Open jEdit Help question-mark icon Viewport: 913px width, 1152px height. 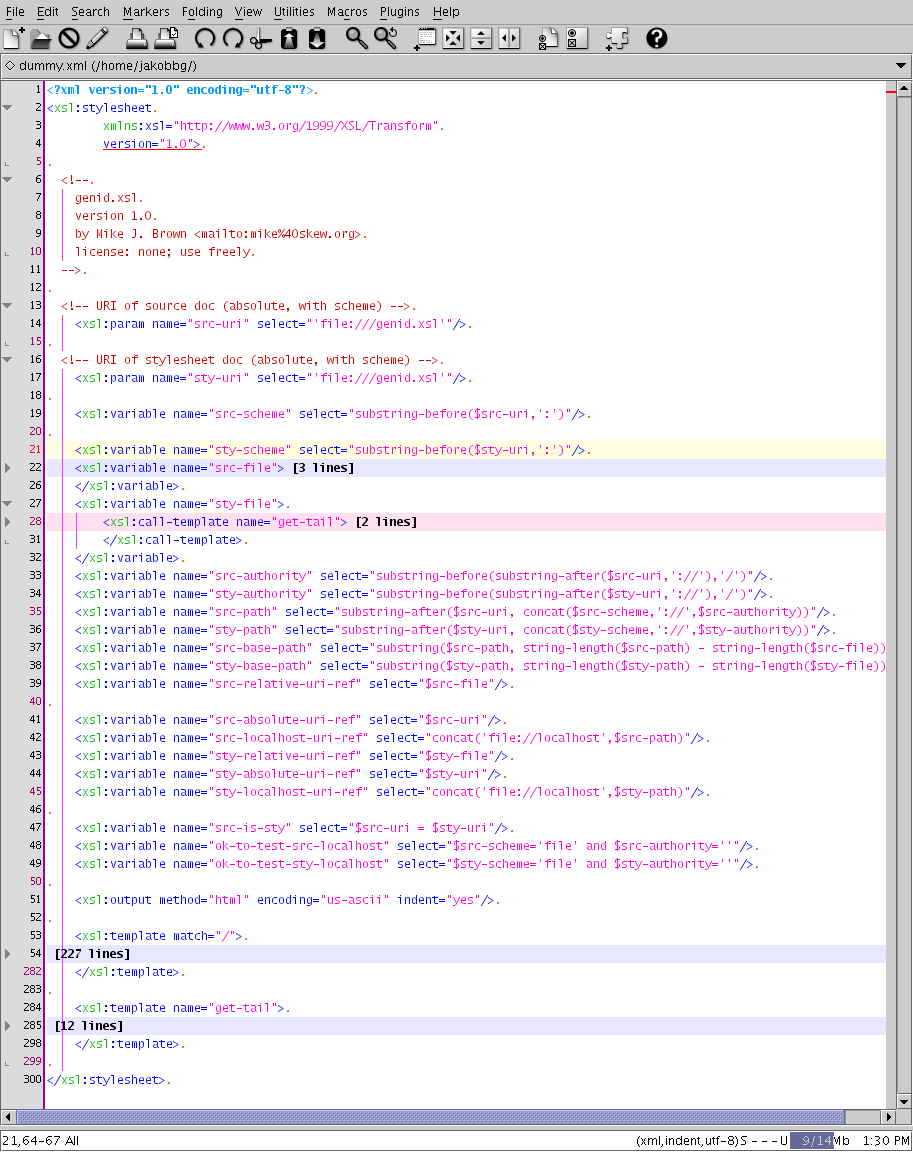coord(657,38)
